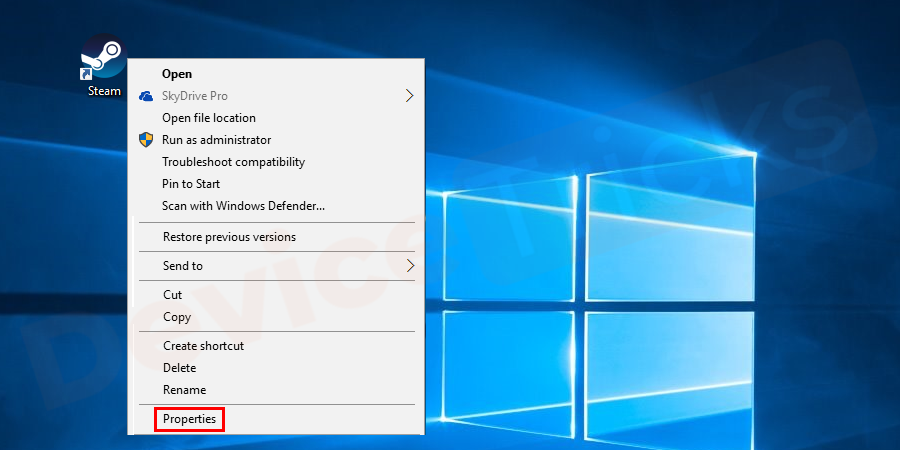Click the Send to label

tap(183, 266)
